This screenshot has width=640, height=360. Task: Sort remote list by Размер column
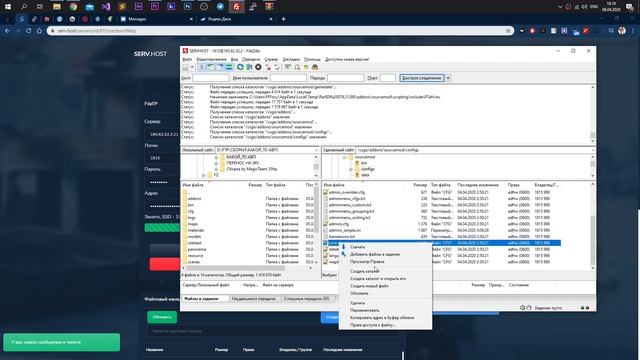(x=420, y=185)
